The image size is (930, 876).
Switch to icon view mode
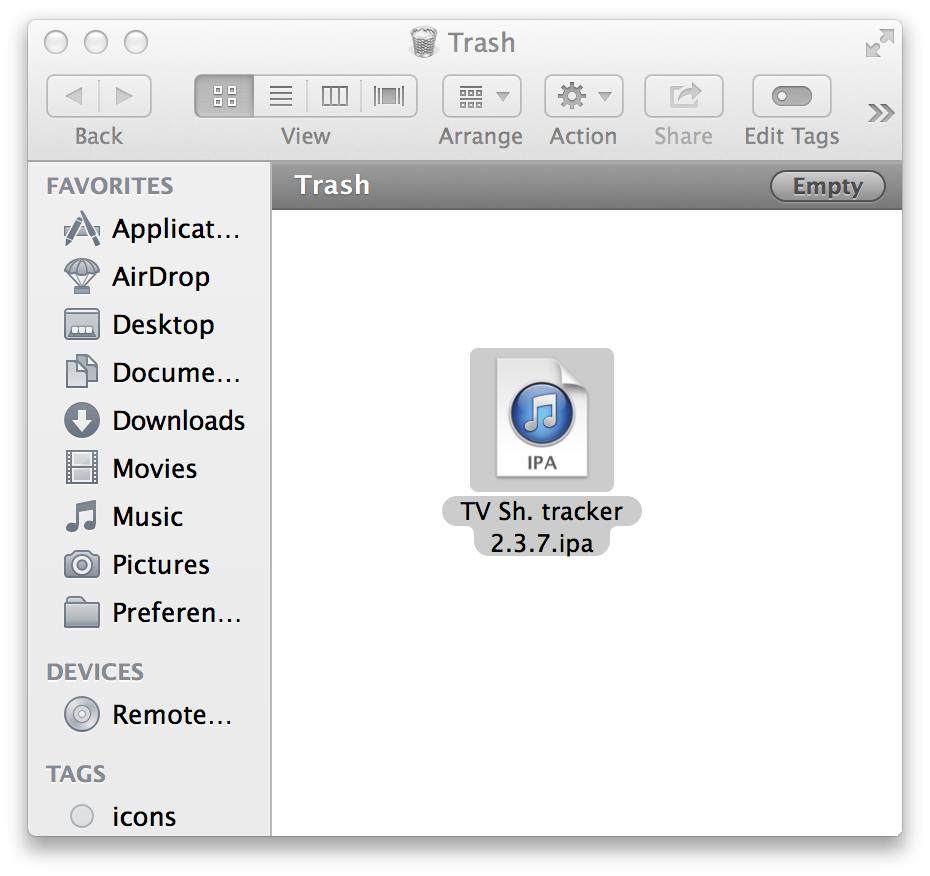[x=222, y=96]
